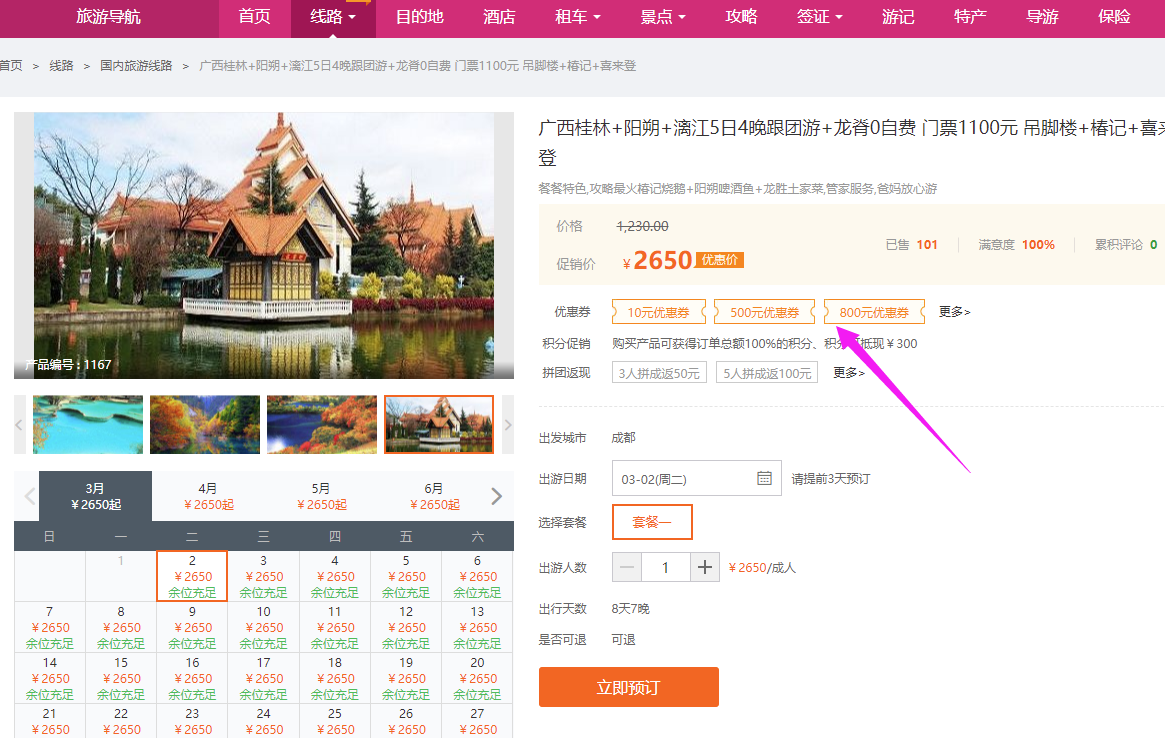The image size is (1165, 738).
Task: Claim the 500元优惠券 coupon
Action: point(764,311)
